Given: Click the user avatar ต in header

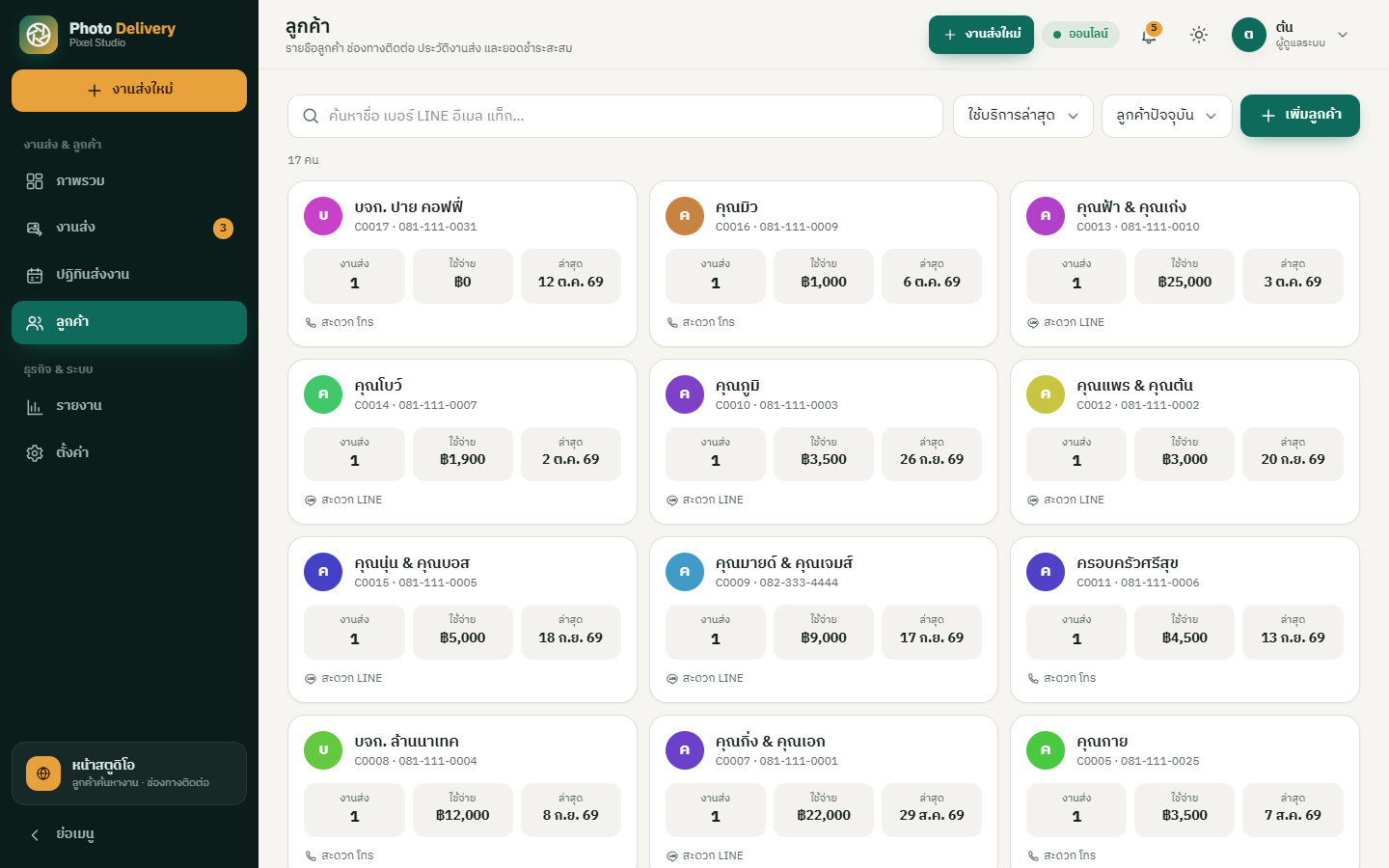Looking at the screenshot, I should (x=1249, y=35).
